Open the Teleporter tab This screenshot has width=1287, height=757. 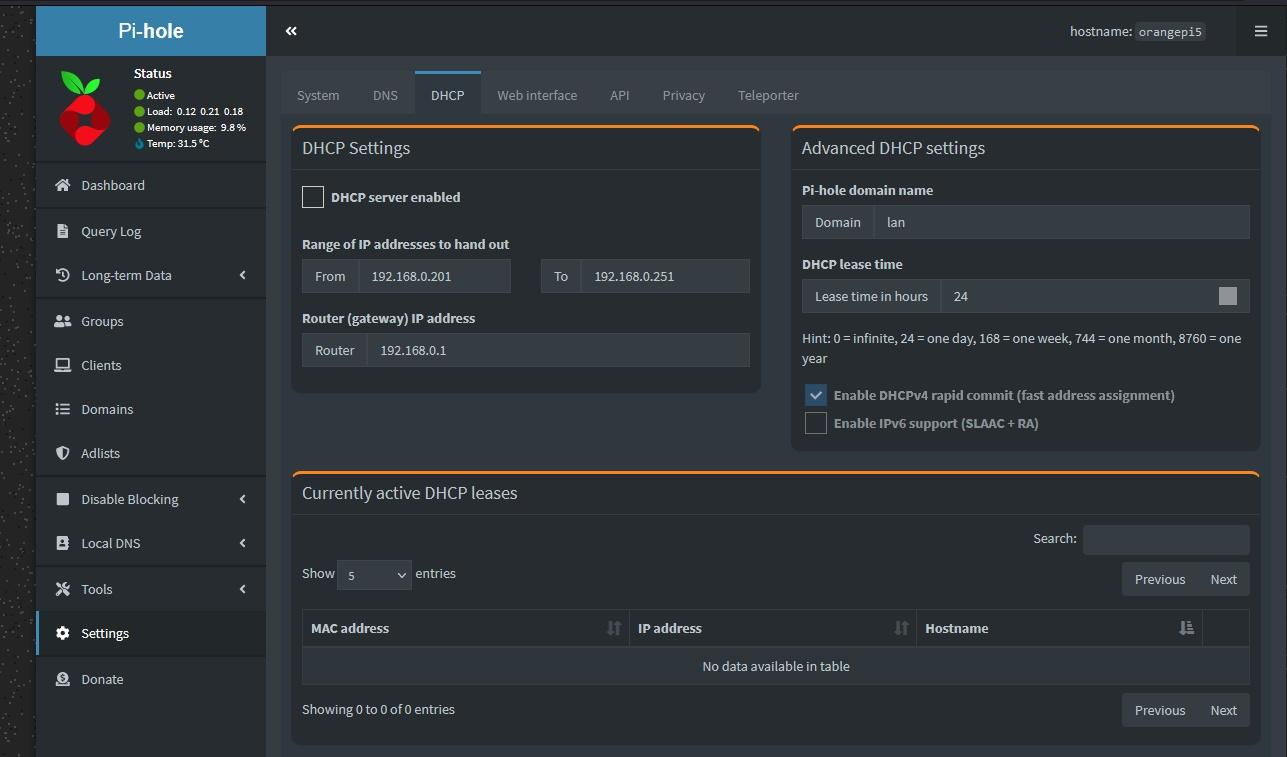coord(768,95)
